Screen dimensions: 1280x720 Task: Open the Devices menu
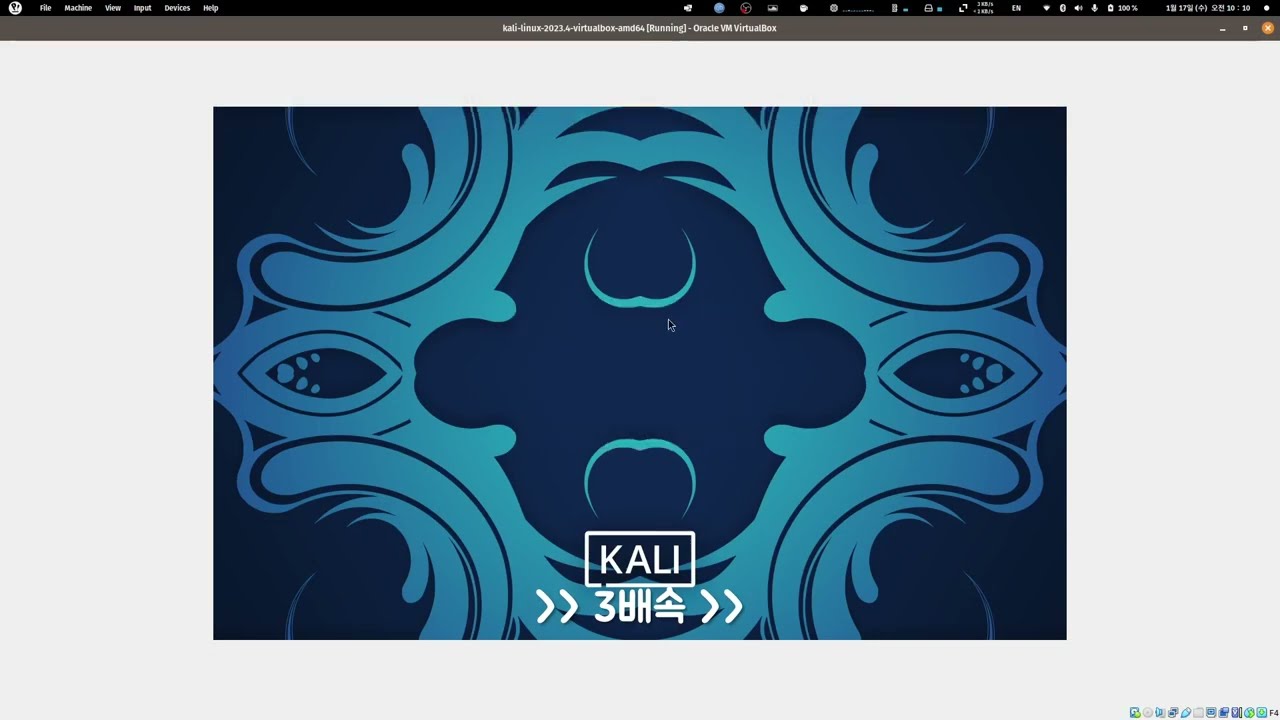(x=177, y=8)
